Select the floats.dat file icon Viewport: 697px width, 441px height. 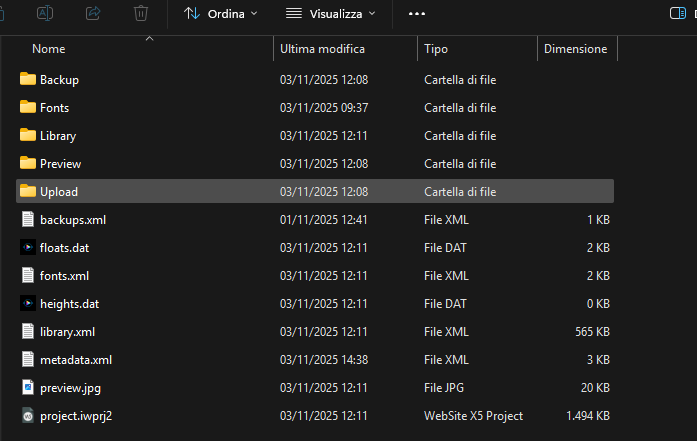(x=28, y=248)
